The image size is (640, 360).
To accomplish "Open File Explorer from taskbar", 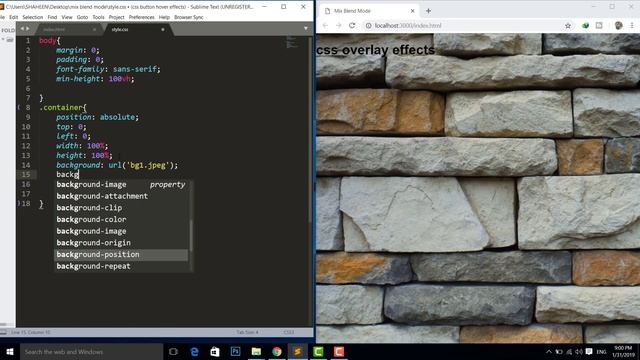I will click(256, 351).
